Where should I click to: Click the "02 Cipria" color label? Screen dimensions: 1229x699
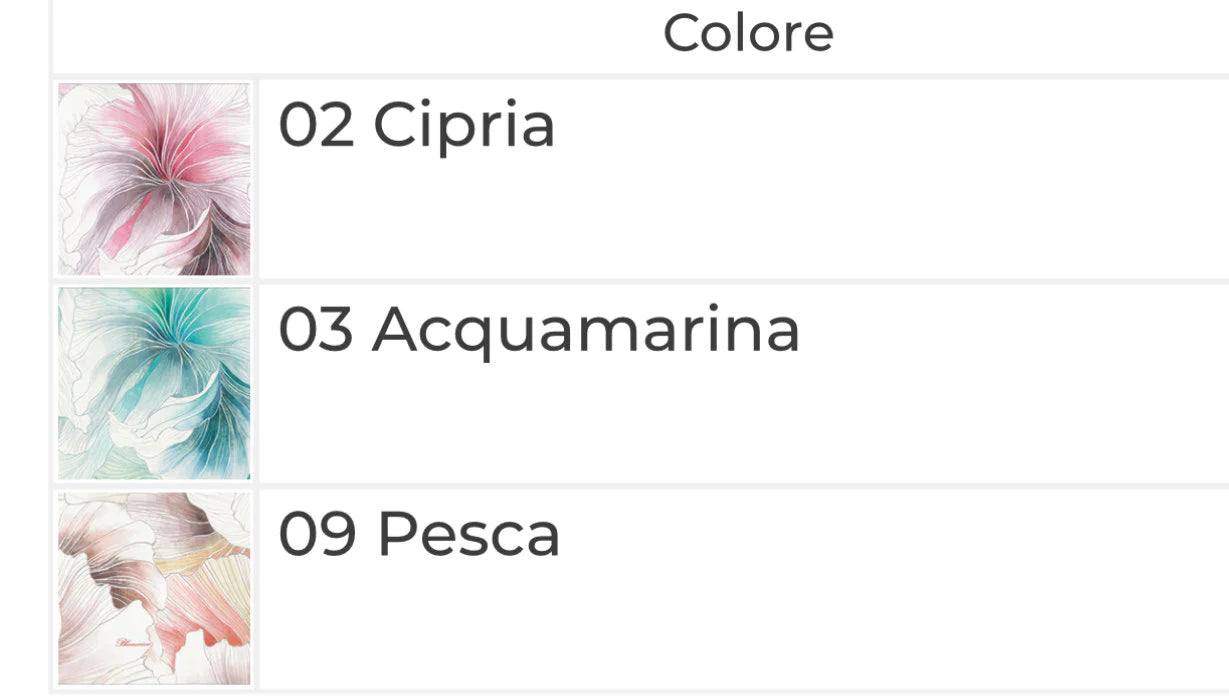click(416, 126)
